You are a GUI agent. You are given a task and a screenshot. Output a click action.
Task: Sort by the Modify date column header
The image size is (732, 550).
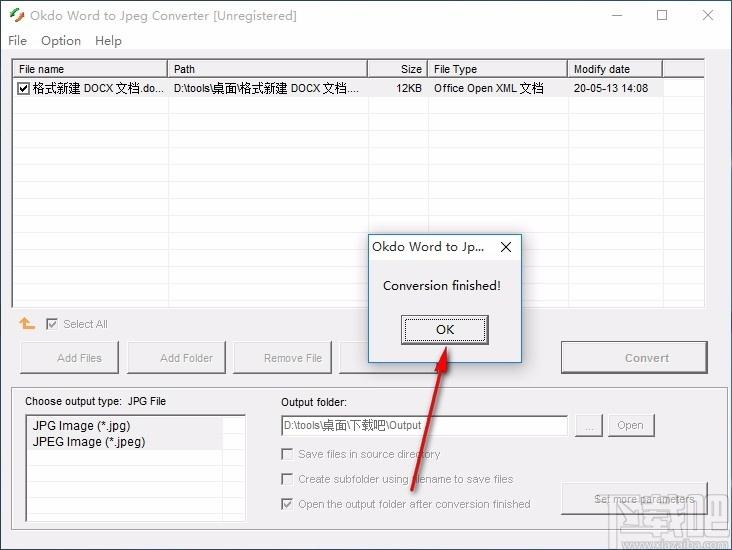click(x=615, y=69)
